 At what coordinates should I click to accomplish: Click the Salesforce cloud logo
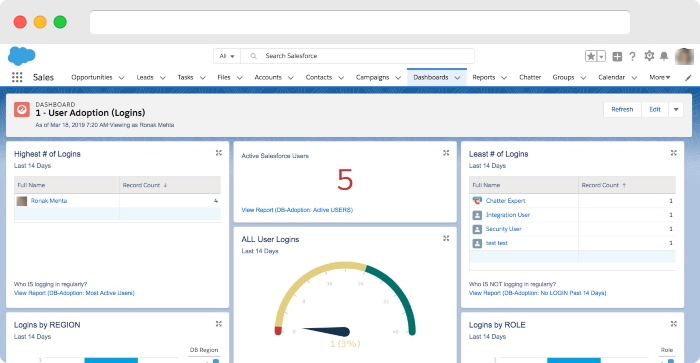(21, 56)
